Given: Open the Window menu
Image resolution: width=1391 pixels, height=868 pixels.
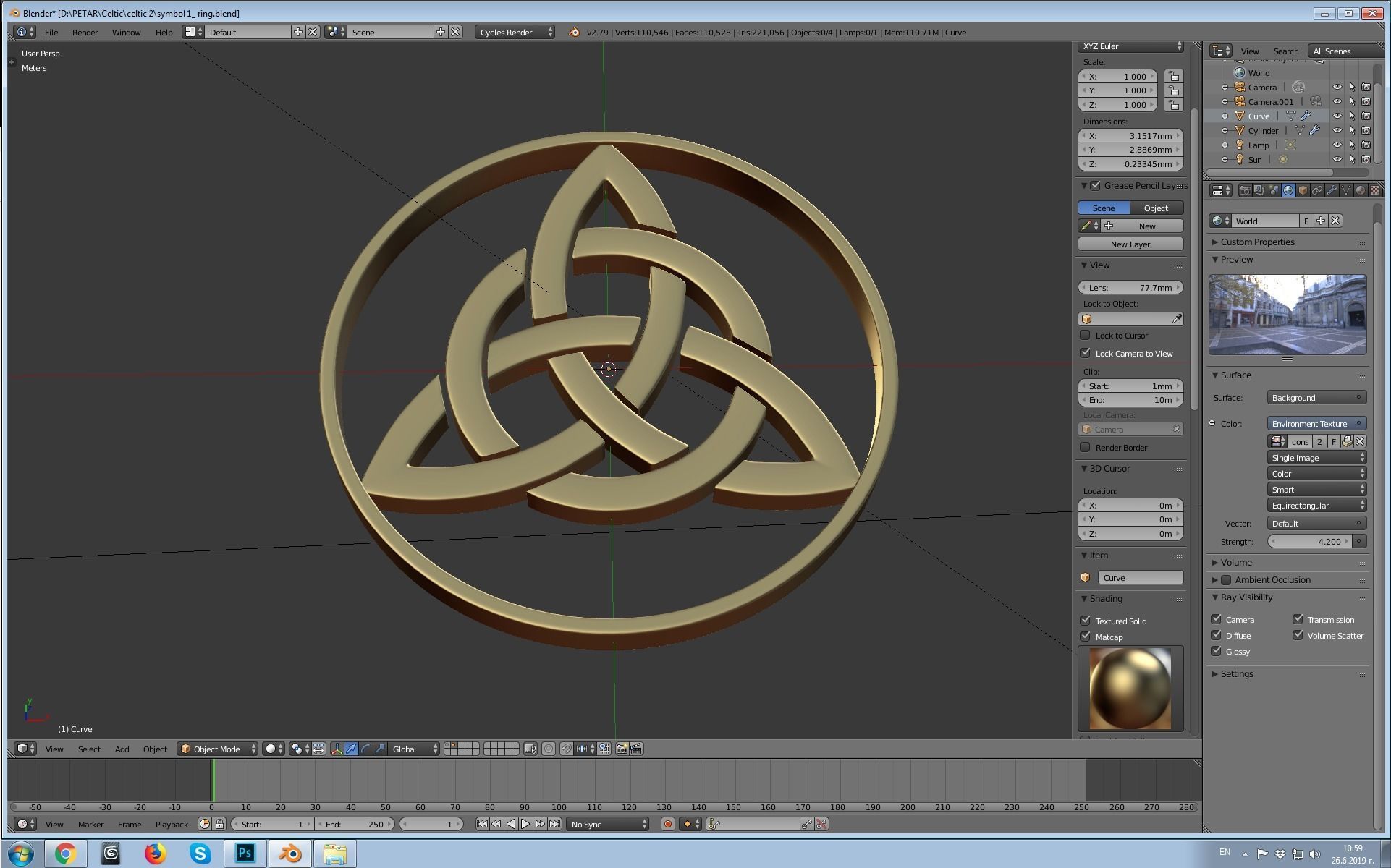Looking at the screenshot, I should (126, 32).
